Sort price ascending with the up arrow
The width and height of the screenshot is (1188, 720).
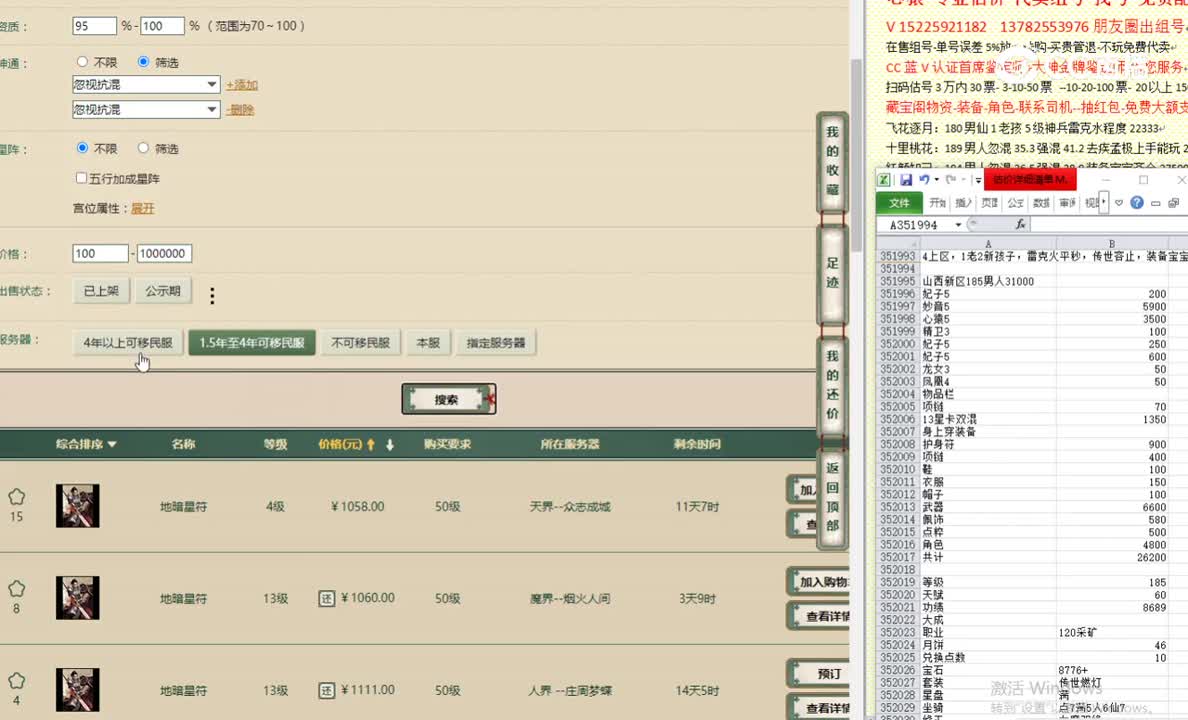click(x=370, y=444)
